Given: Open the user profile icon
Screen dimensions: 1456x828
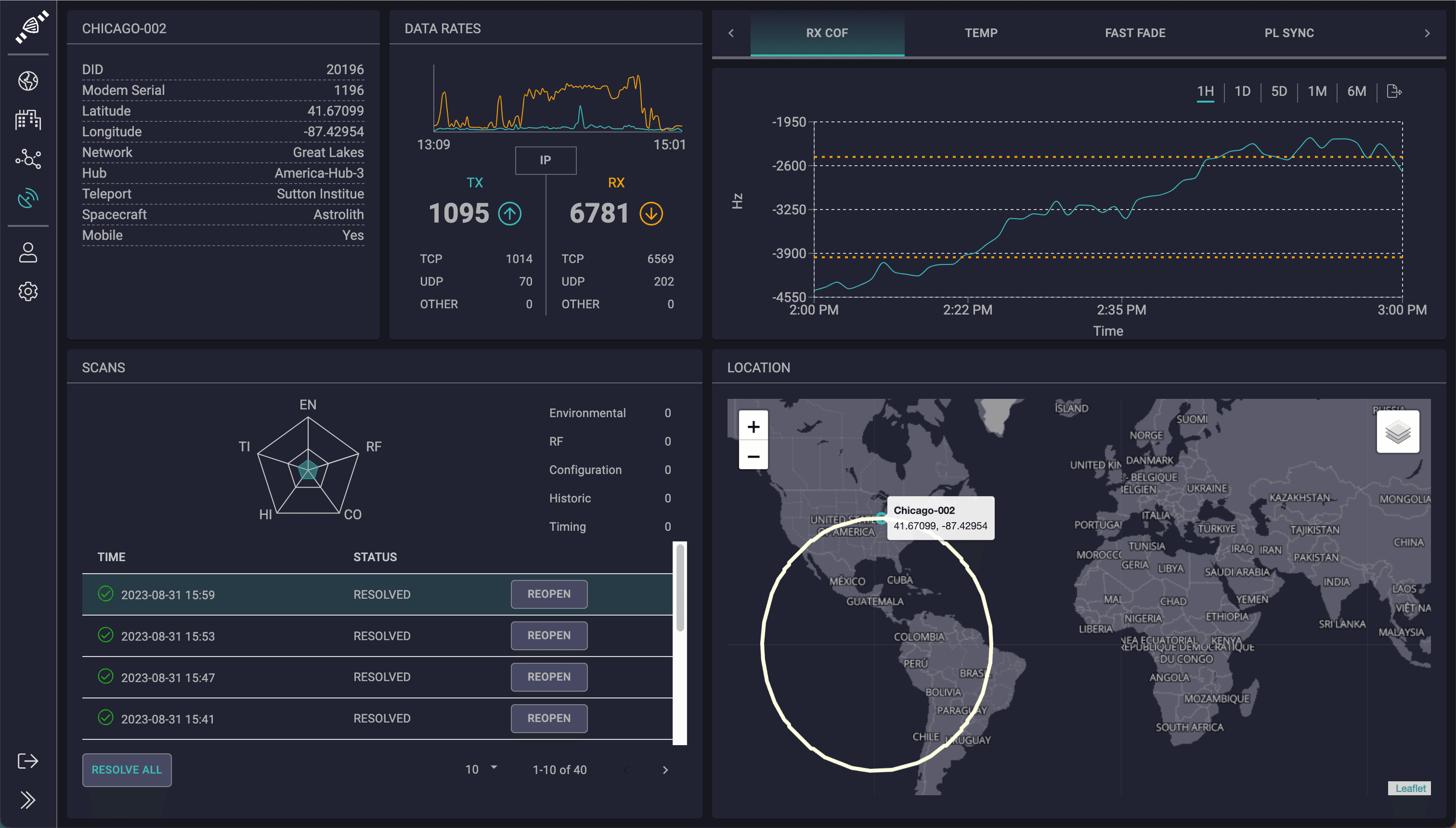Looking at the screenshot, I should (x=28, y=252).
